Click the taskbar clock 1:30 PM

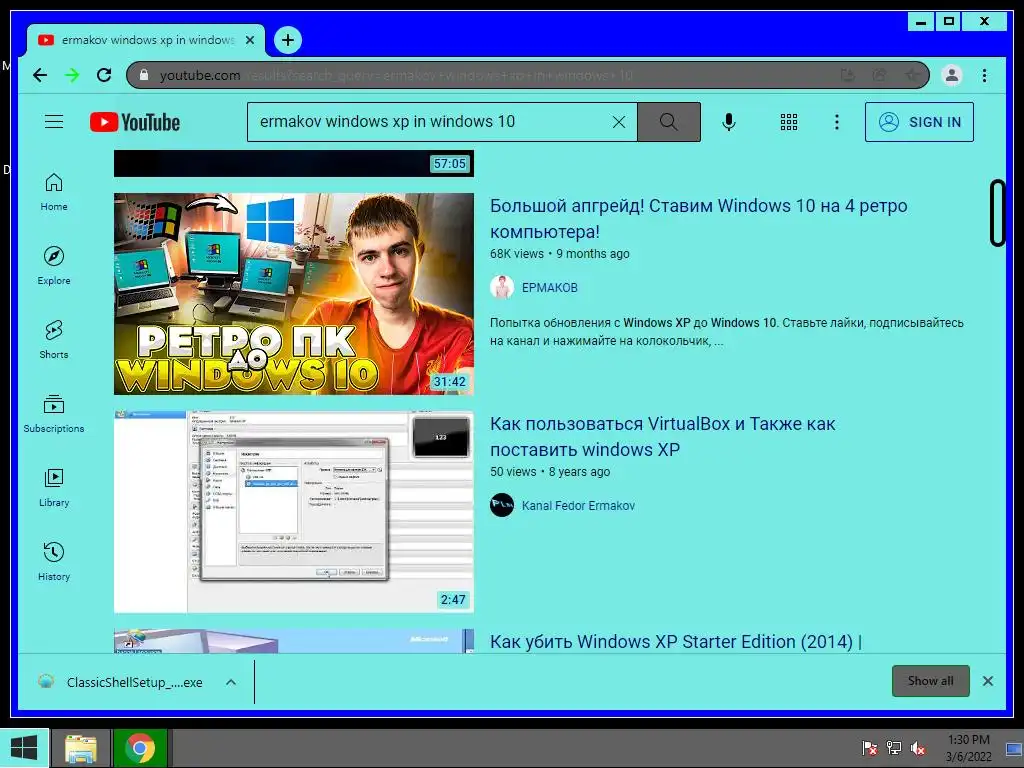[968, 748]
